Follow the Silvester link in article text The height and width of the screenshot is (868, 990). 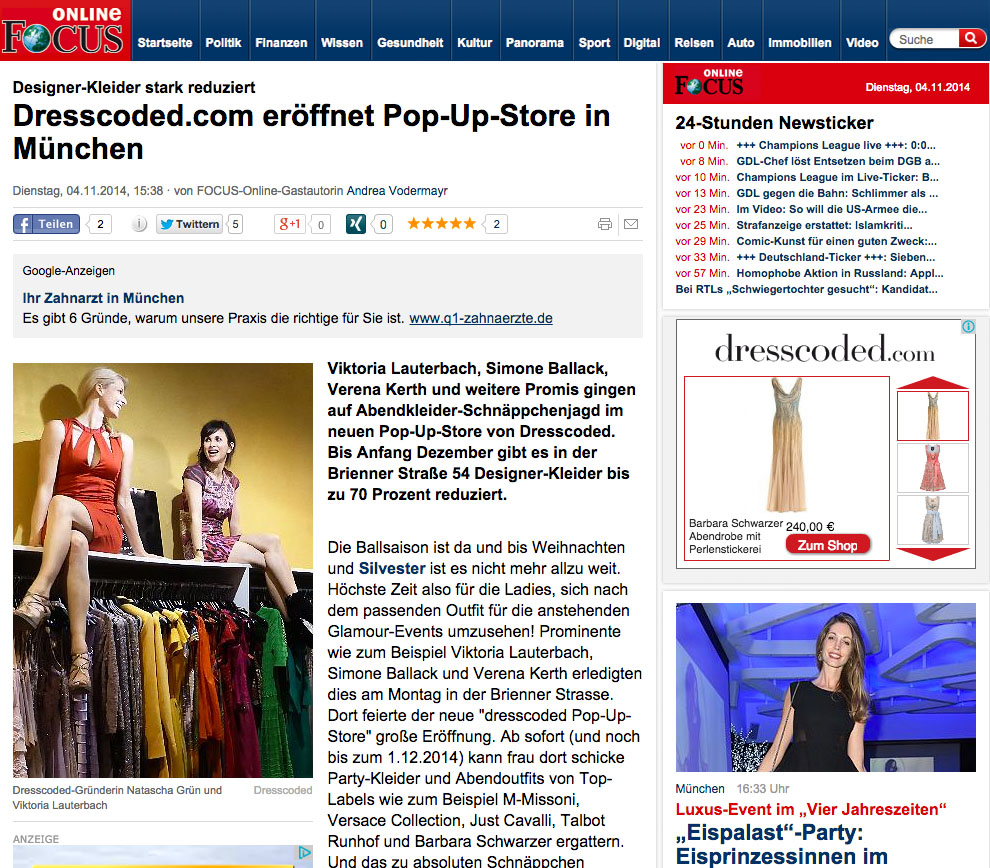[x=392, y=568]
